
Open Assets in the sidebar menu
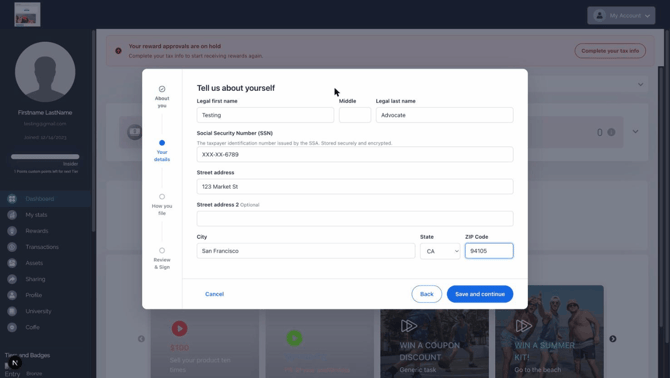click(34, 263)
